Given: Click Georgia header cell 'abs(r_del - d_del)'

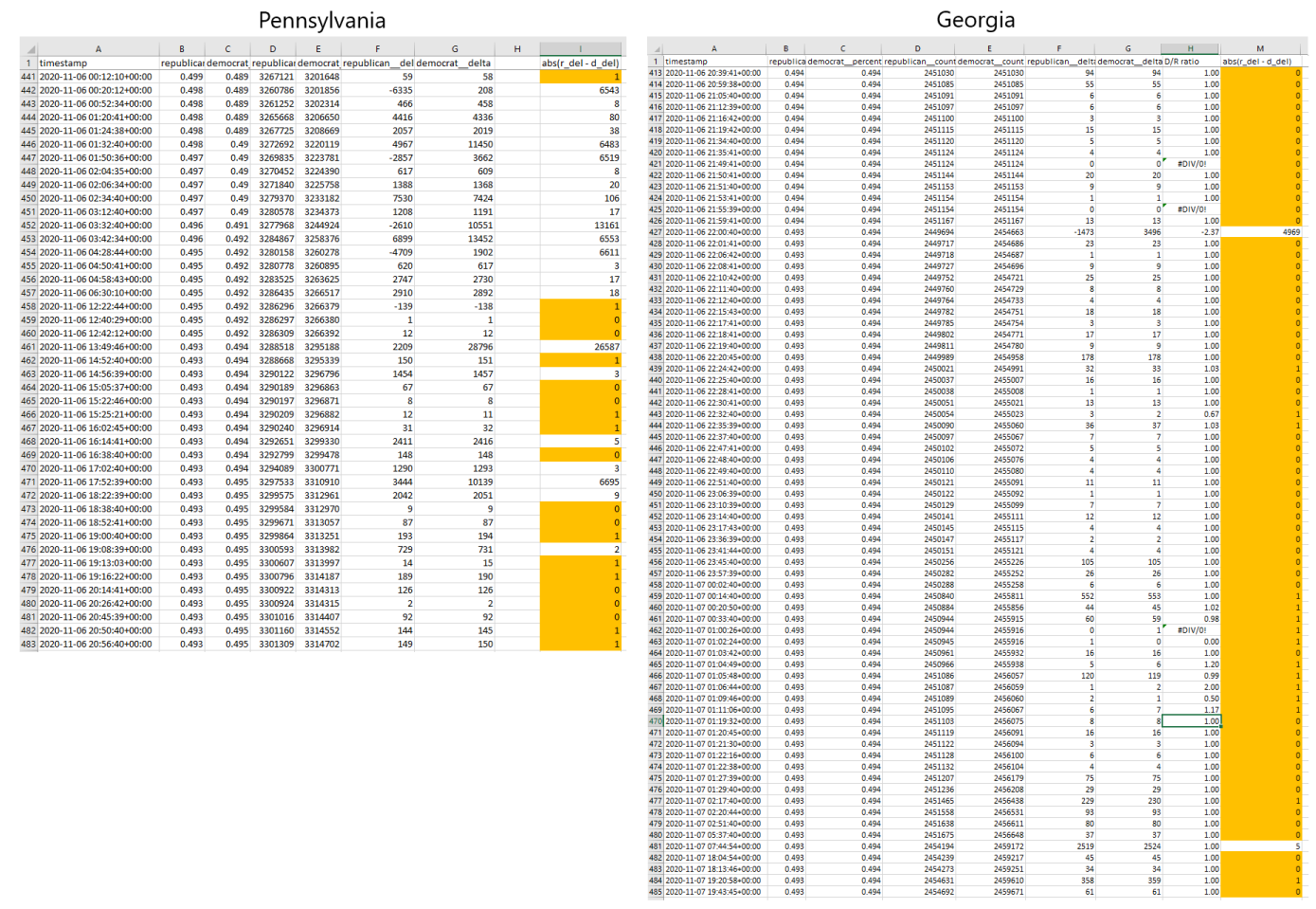Looking at the screenshot, I should pyautogui.click(x=1260, y=62).
